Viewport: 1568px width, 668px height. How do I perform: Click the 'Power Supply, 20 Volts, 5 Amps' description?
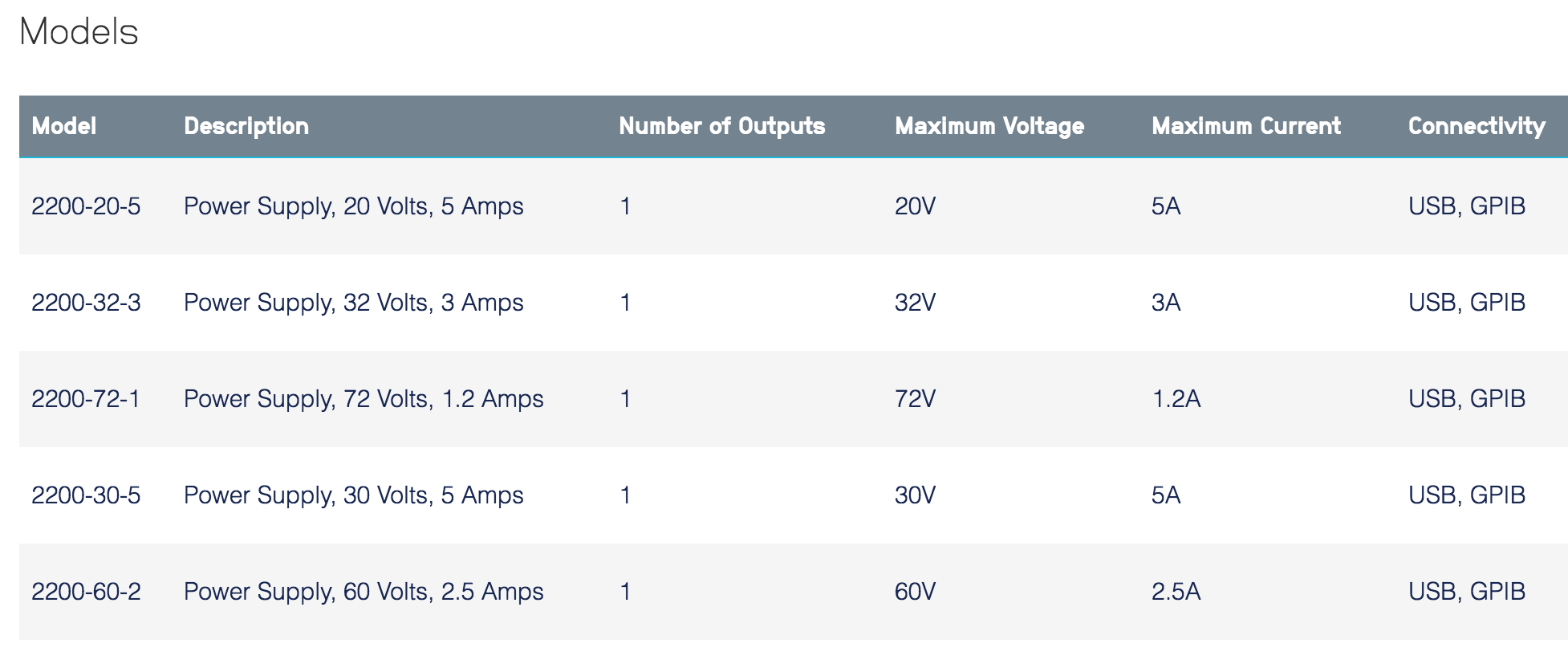pos(354,206)
